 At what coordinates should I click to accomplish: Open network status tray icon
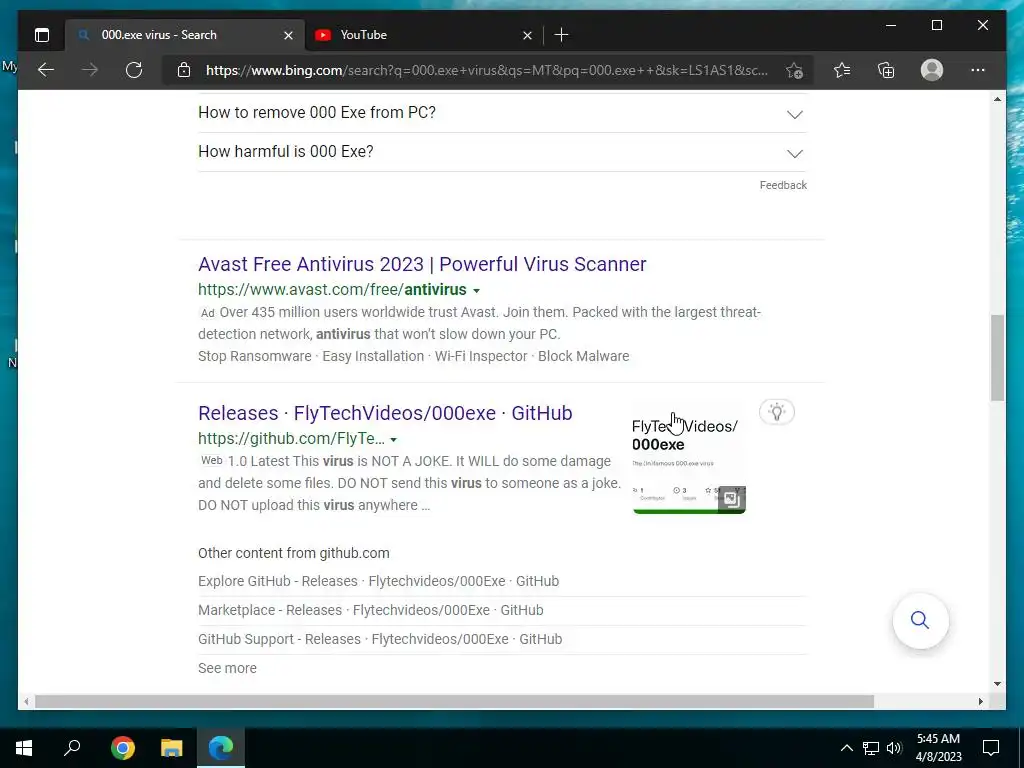click(871, 748)
